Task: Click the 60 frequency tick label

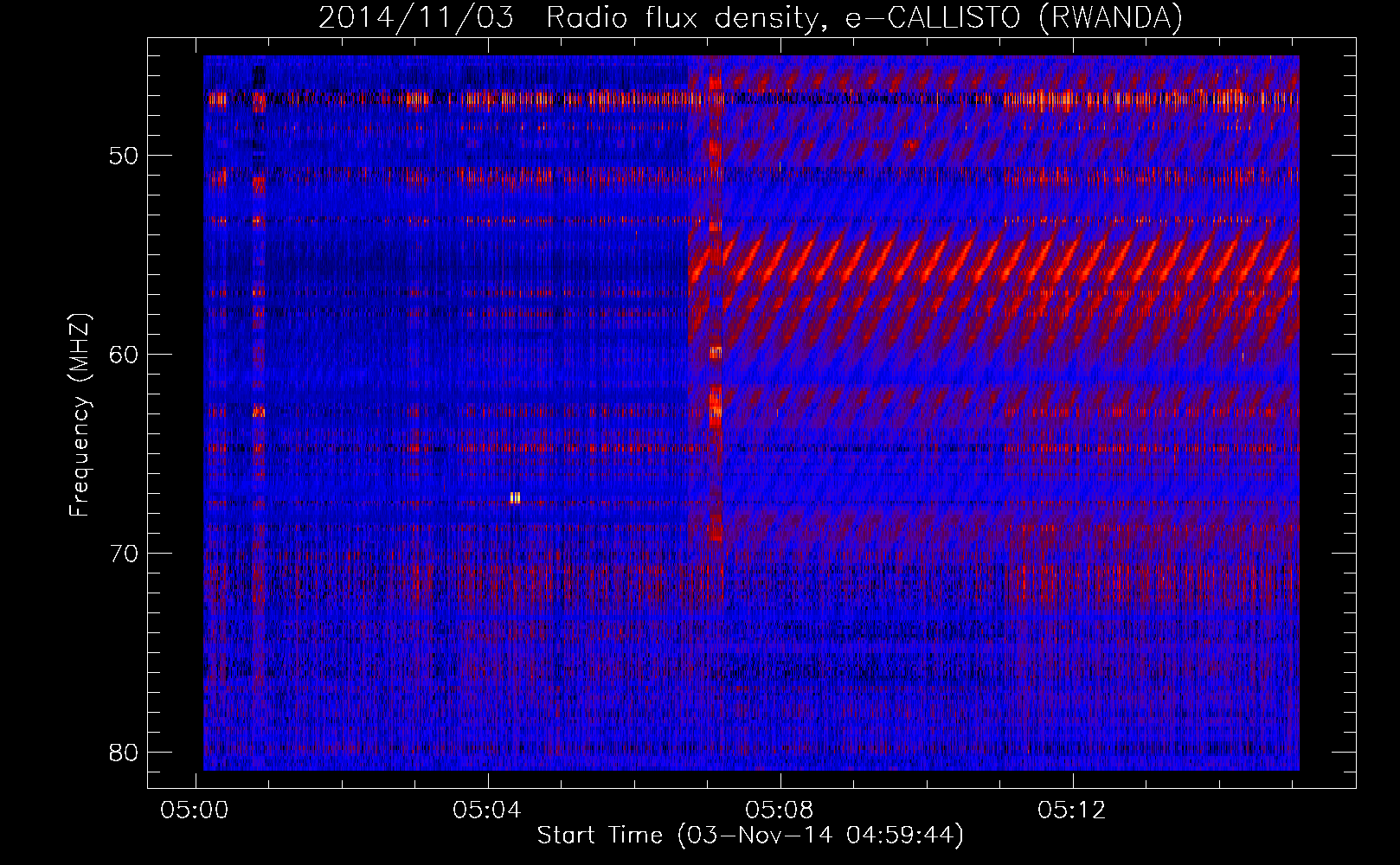Action: (x=124, y=355)
